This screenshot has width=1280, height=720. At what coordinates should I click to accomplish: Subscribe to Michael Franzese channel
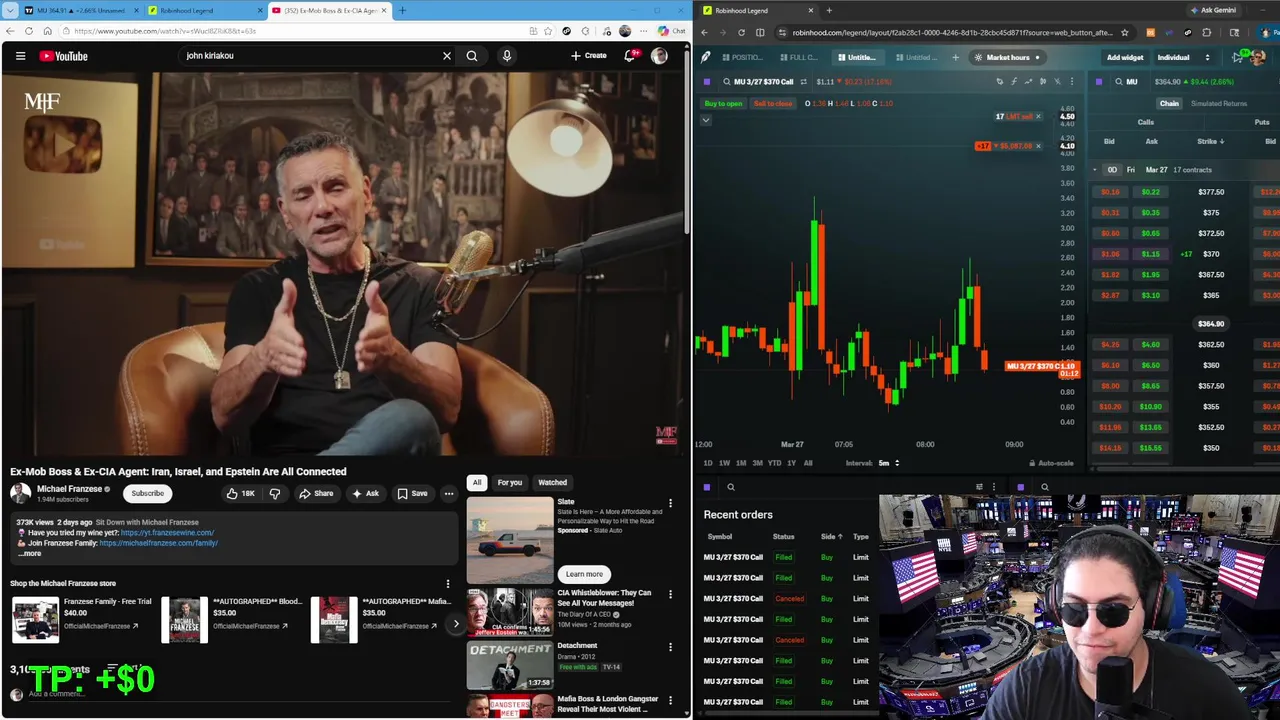(147, 493)
